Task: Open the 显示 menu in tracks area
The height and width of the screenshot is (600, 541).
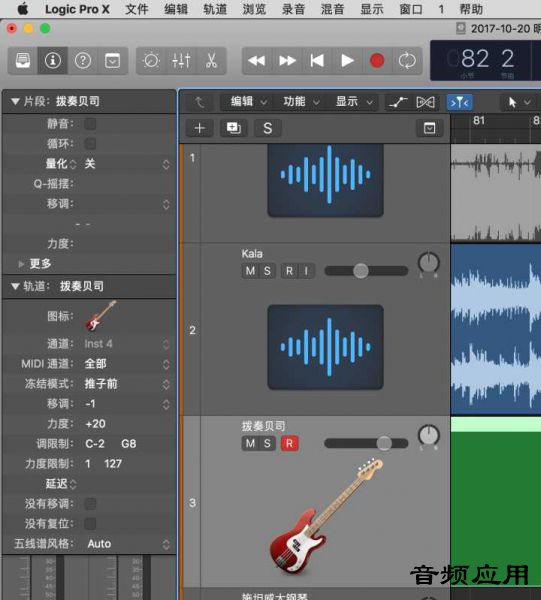Action: [354, 102]
